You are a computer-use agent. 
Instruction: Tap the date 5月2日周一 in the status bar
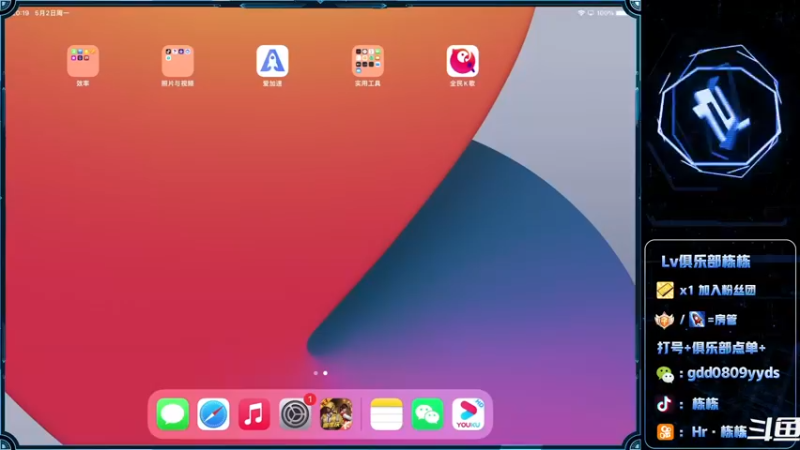point(52,13)
